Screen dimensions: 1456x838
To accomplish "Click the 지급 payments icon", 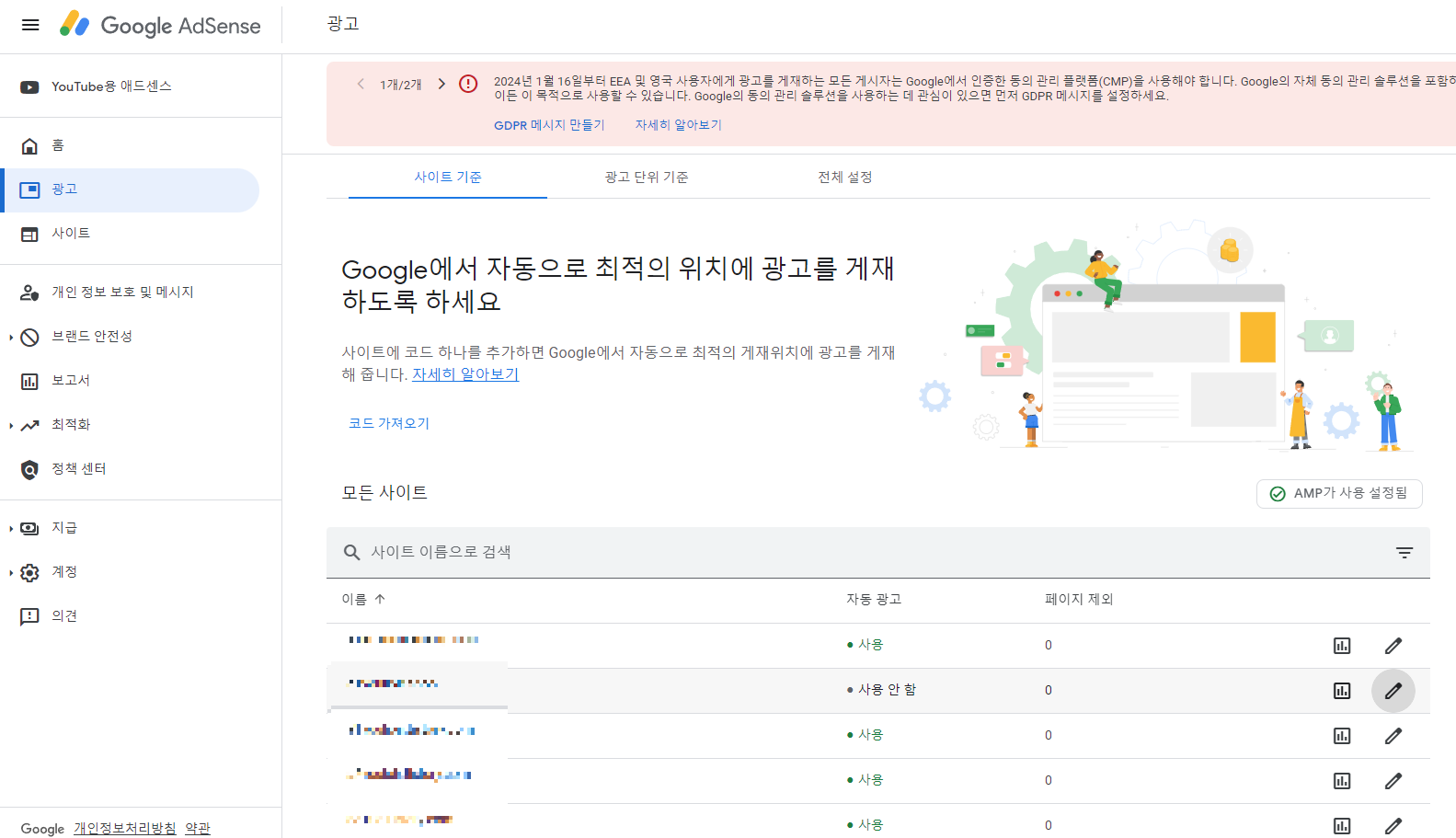I will pos(29,528).
